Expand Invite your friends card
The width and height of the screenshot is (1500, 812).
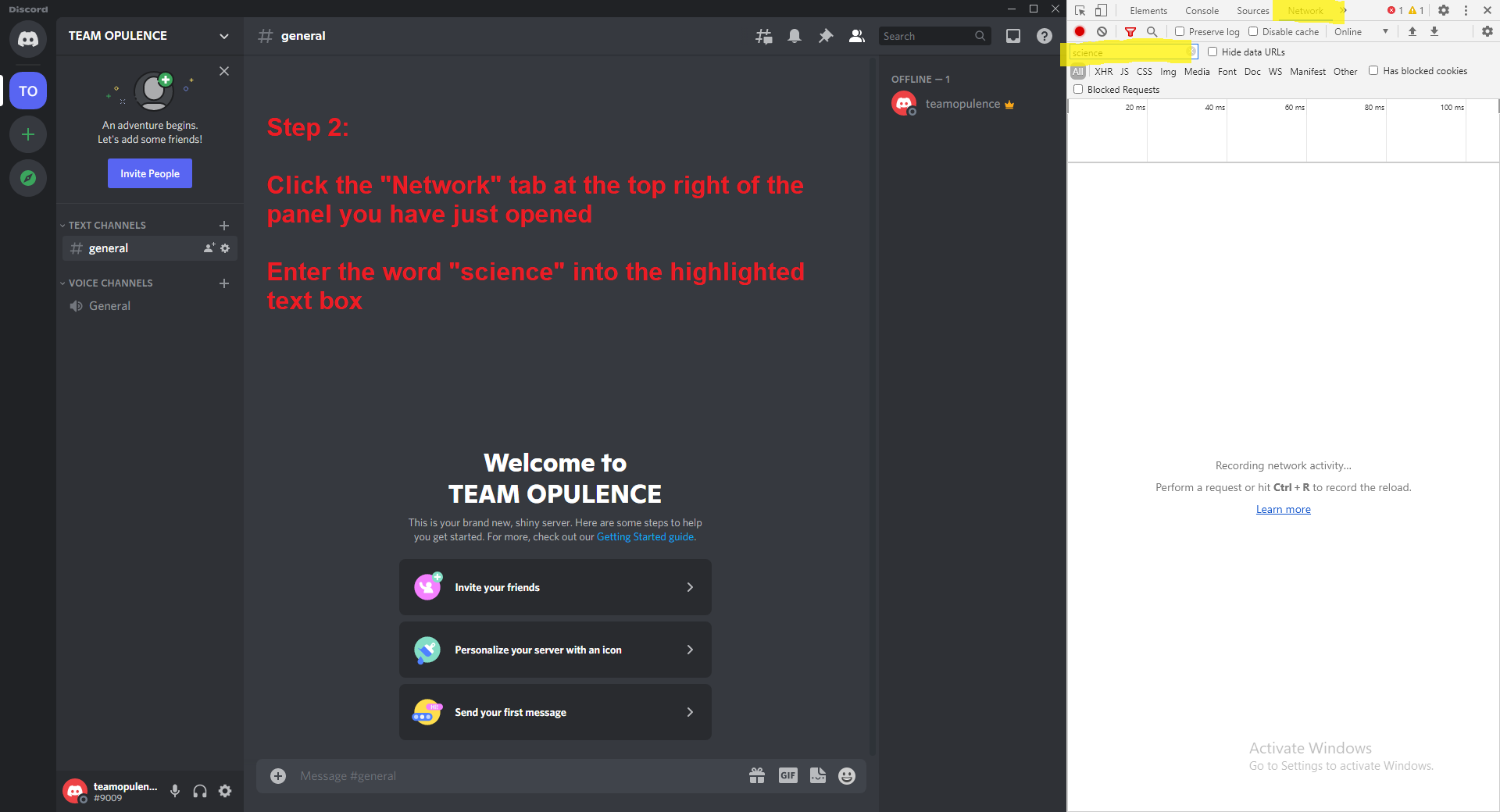pos(555,587)
